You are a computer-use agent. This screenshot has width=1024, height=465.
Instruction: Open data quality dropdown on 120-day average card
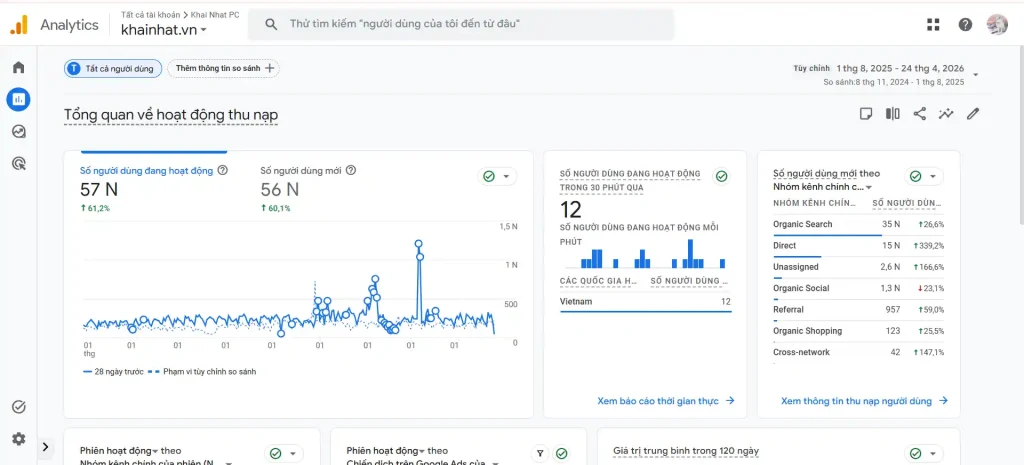[923, 453]
